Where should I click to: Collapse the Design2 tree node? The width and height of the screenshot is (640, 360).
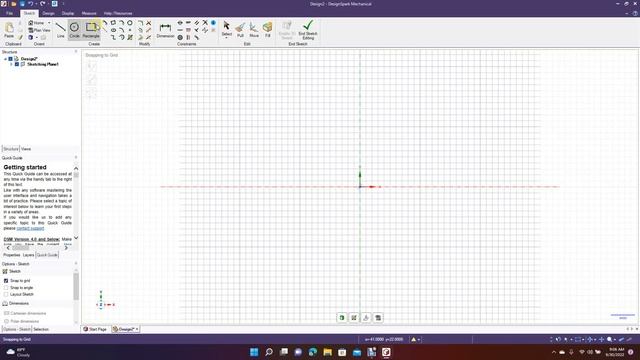tap(5, 59)
